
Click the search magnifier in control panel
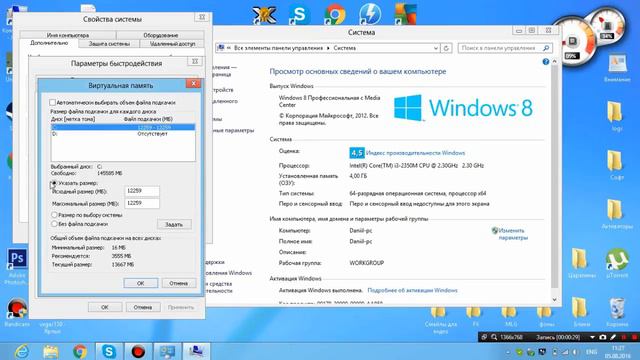[x=546, y=48]
